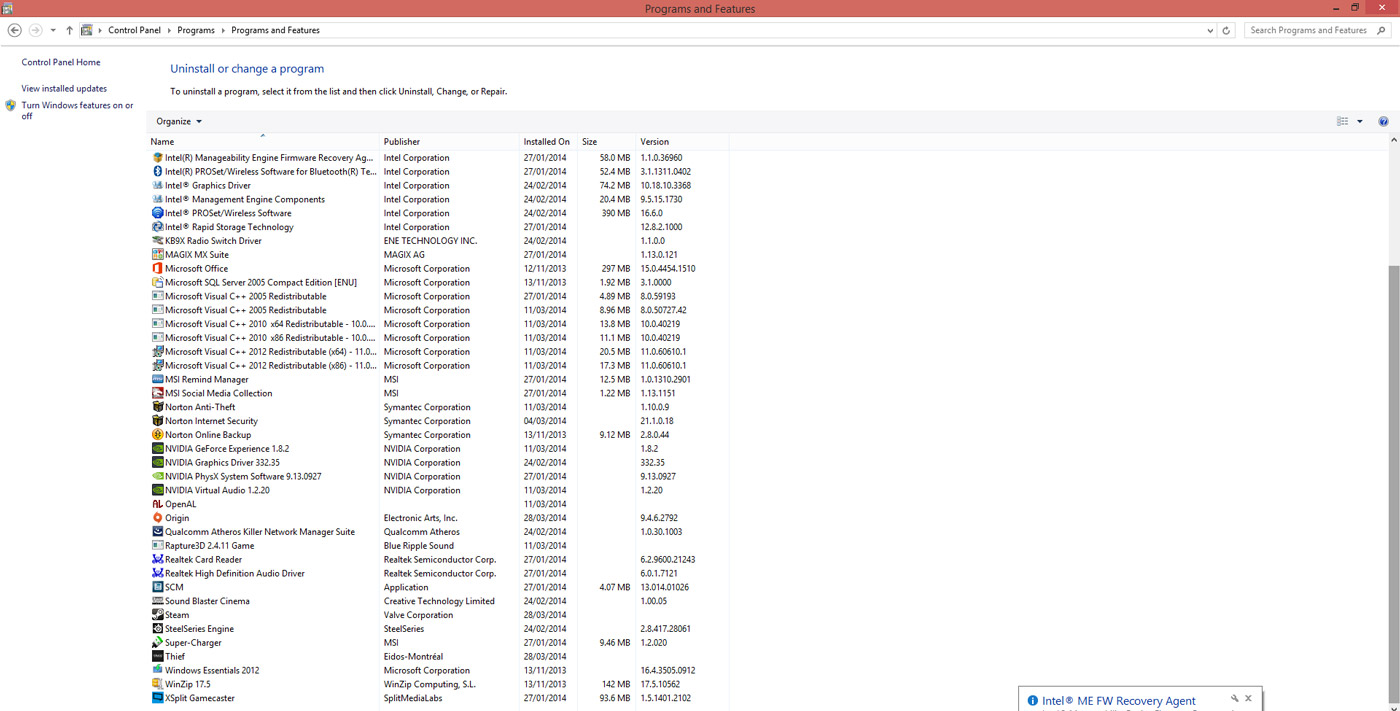The width and height of the screenshot is (1400, 711).
Task: Open Control Panel Home link
Action: point(61,62)
